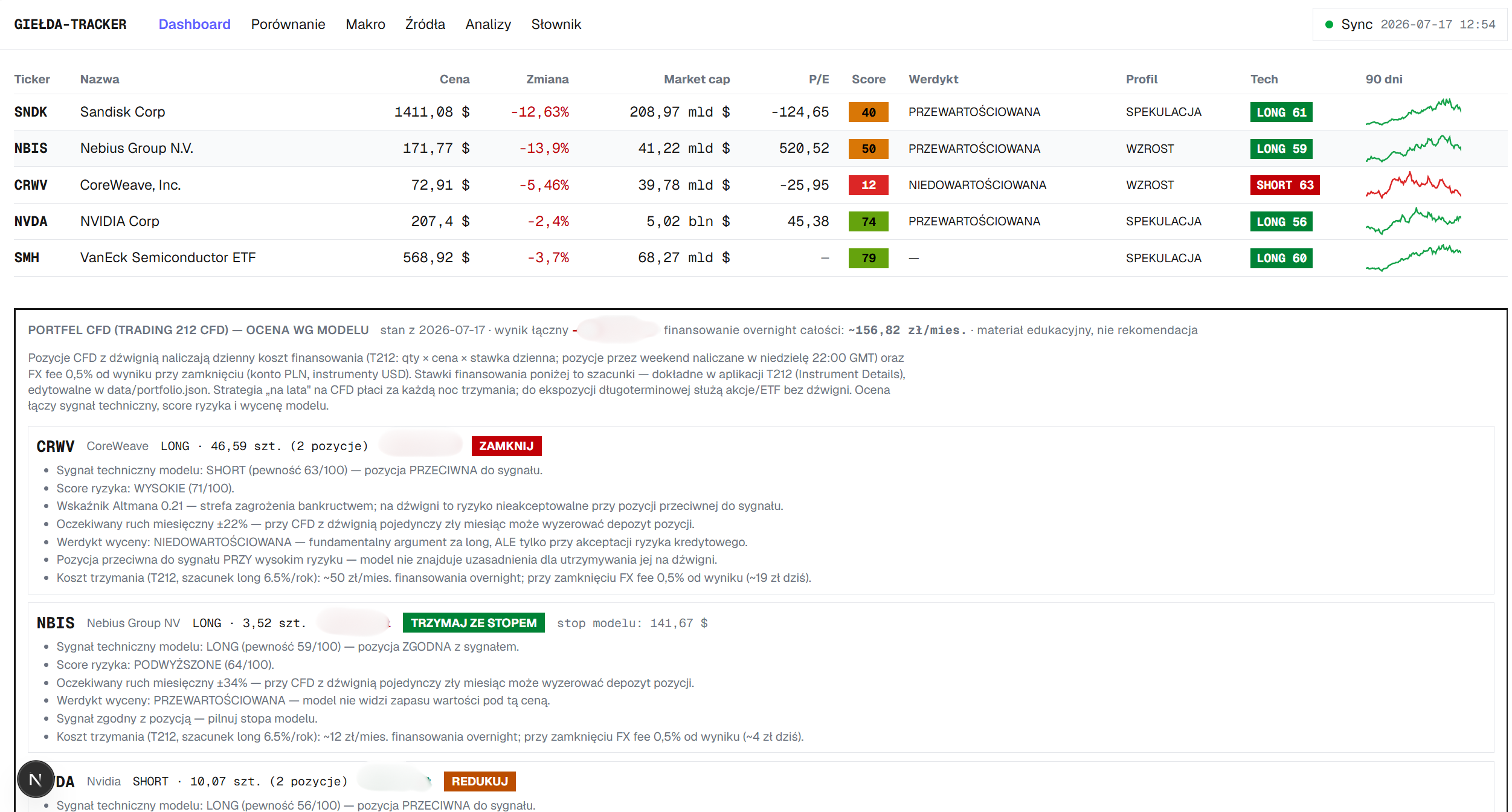The width and height of the screenshot is (1512, 812).
Task: Click the red score 12 swatch
Action: (868, 185)
